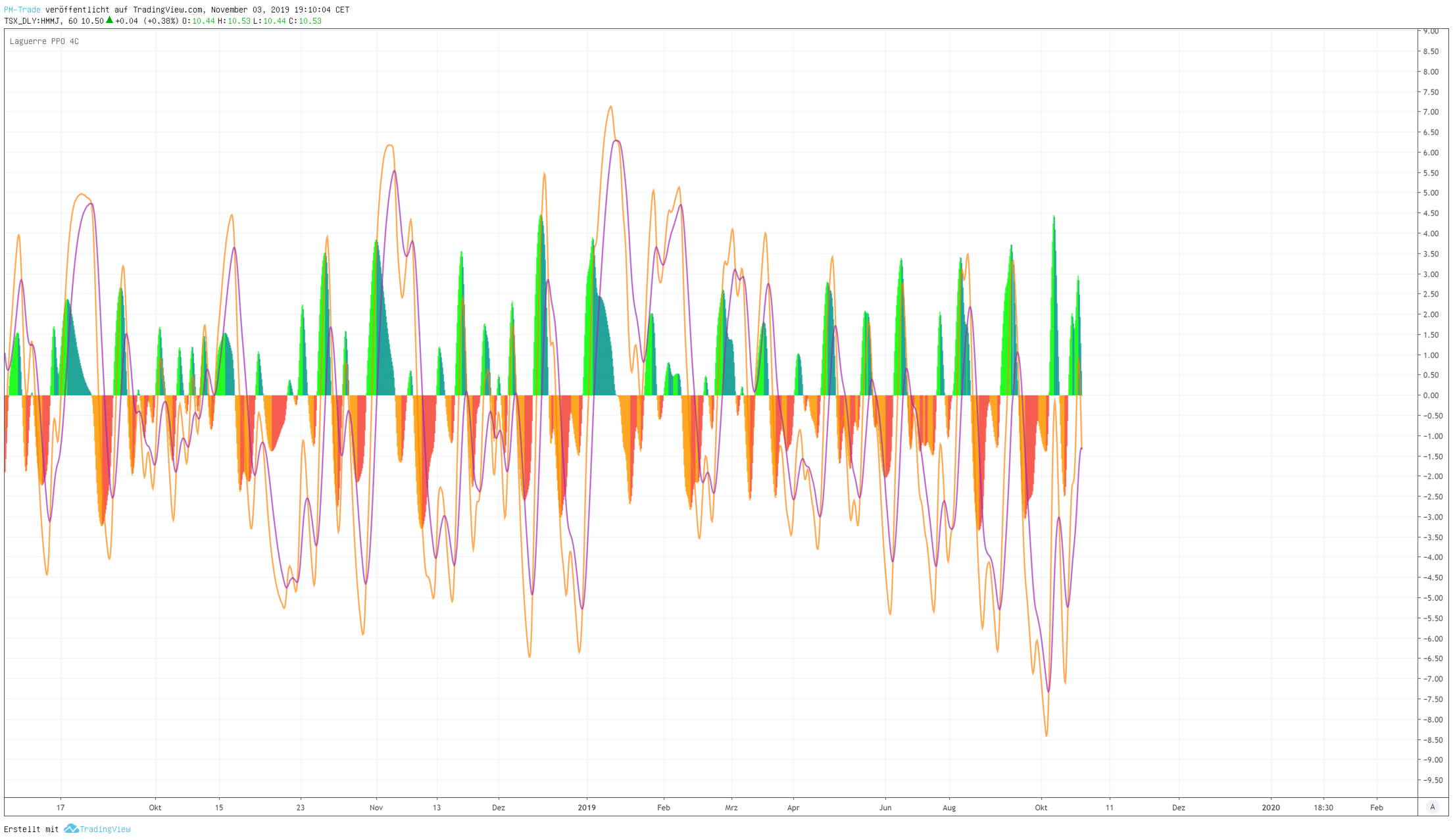Click the 'Feb' label after 2019
The width and height of the screenshot is (1453, 840).
coord(664,808)
